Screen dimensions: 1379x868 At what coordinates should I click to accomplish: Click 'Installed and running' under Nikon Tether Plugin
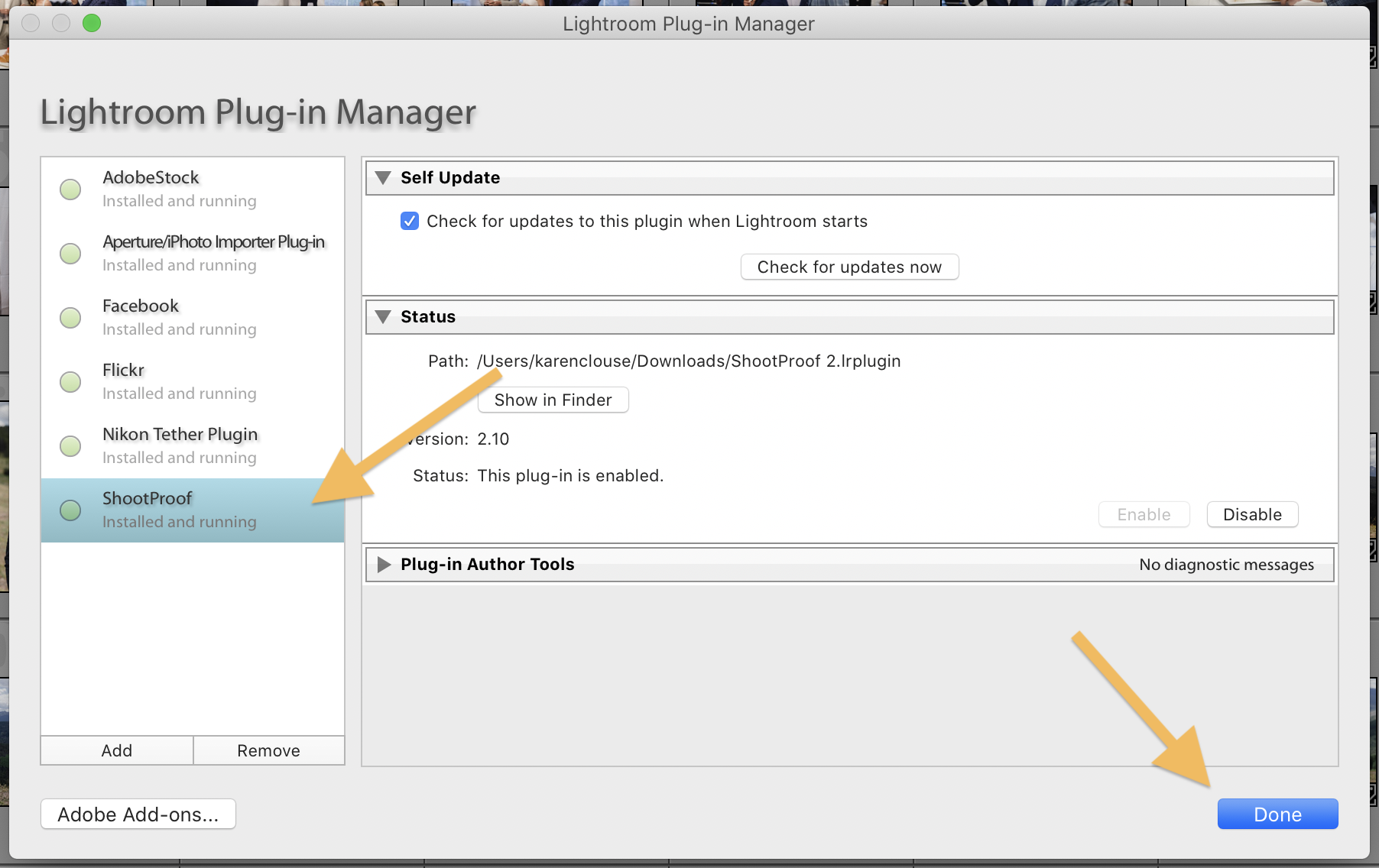[x=180, y=458]
